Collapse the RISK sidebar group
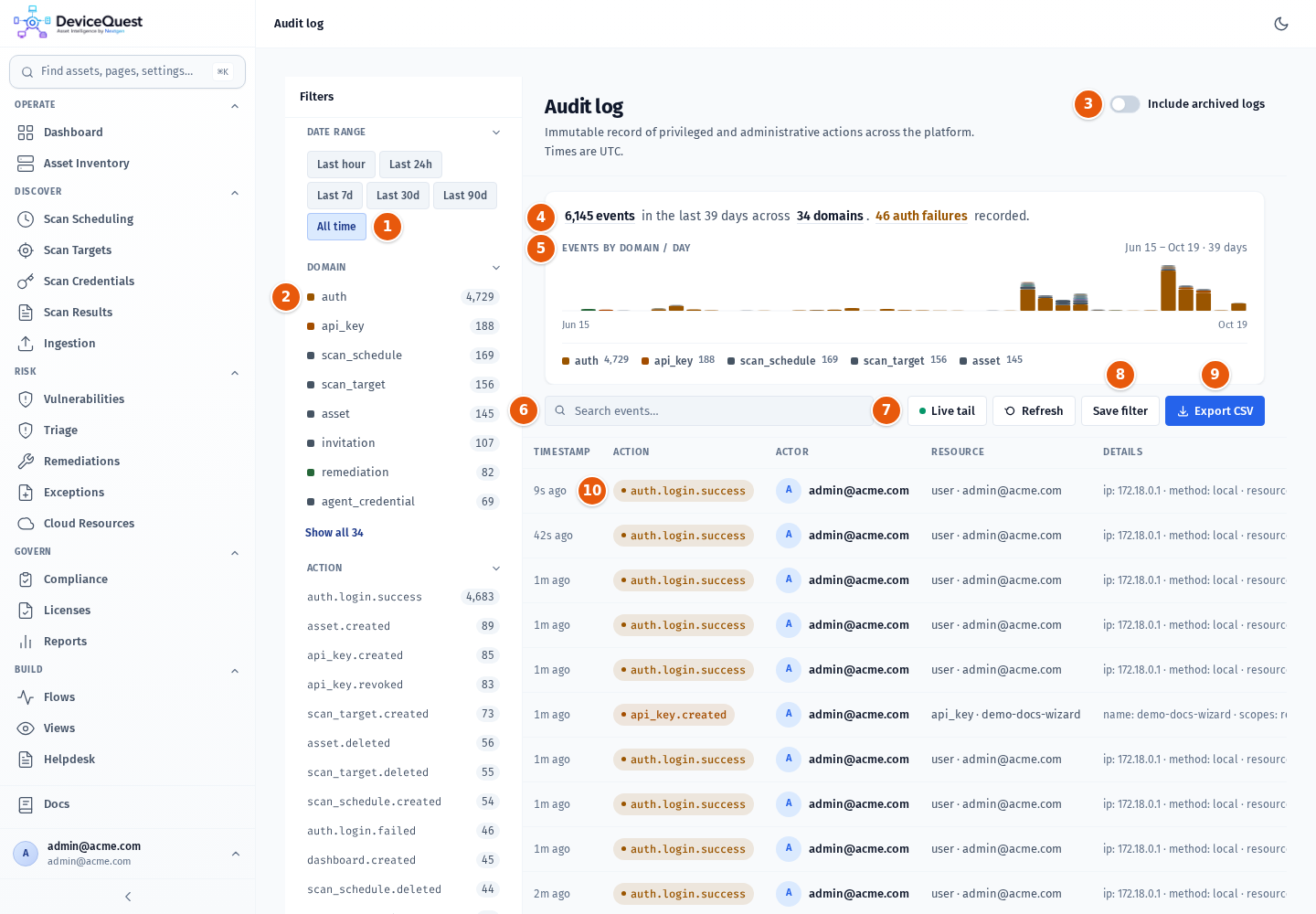The width and height of the screenshot is (1316, 914). [235, 373]
